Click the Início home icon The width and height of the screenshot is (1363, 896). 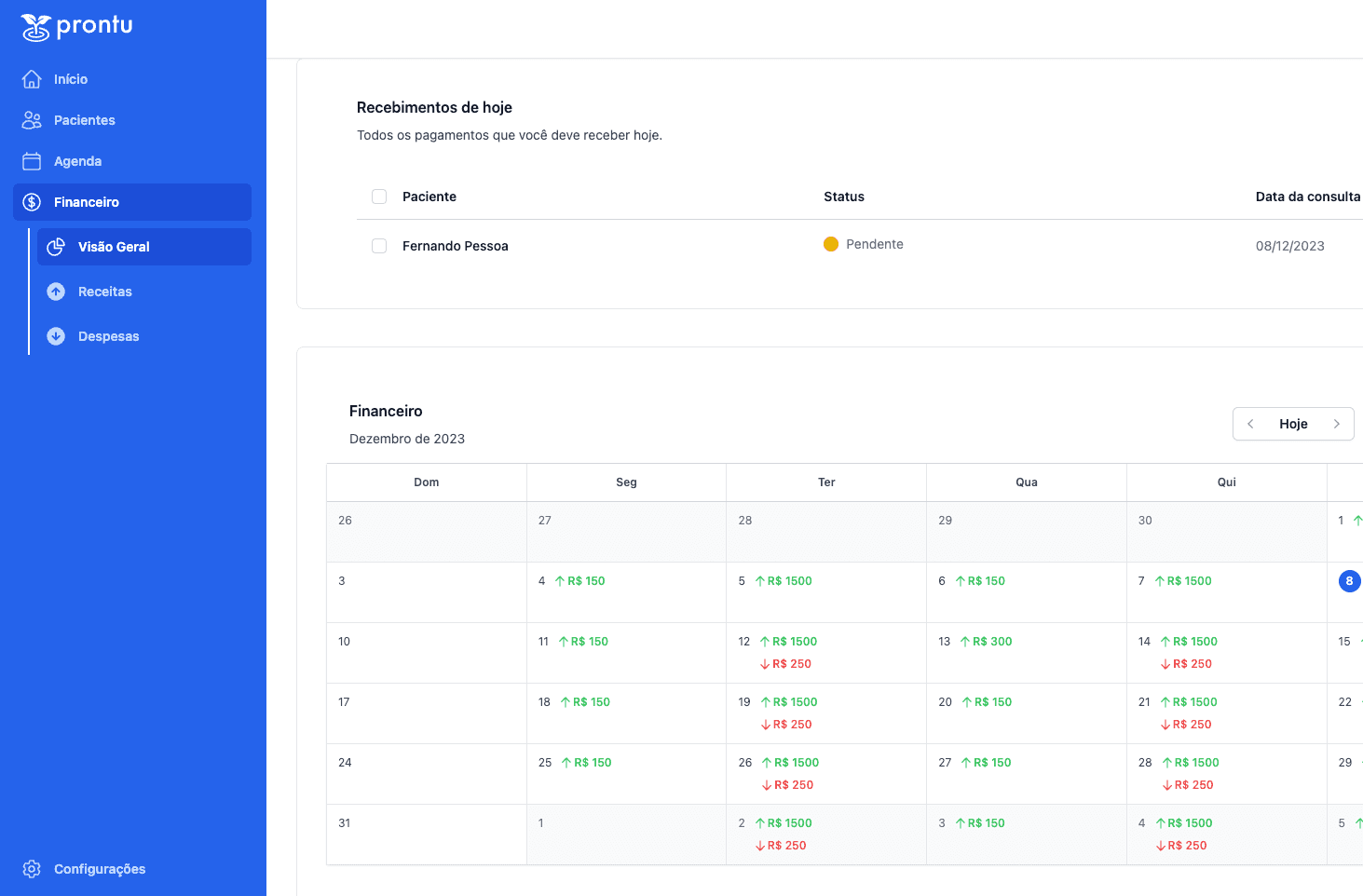tap(32, 79)
